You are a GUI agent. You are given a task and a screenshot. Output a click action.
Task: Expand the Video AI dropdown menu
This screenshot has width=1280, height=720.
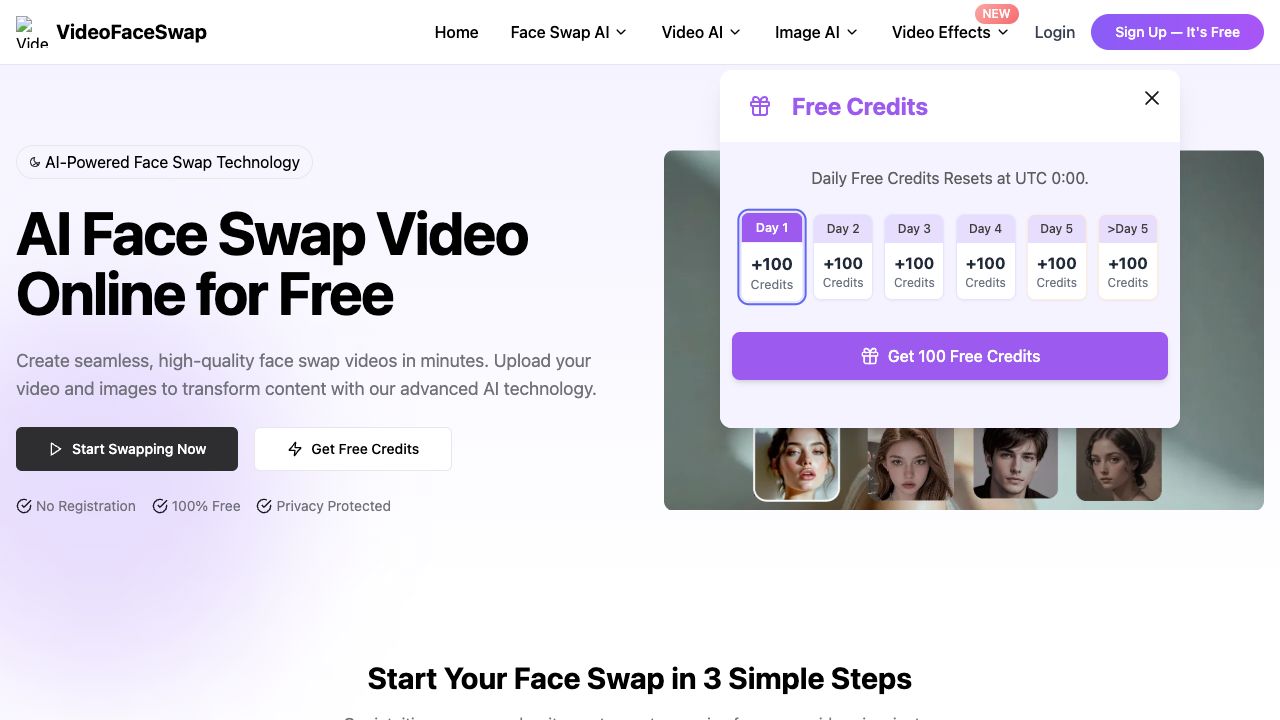[701, 32]
